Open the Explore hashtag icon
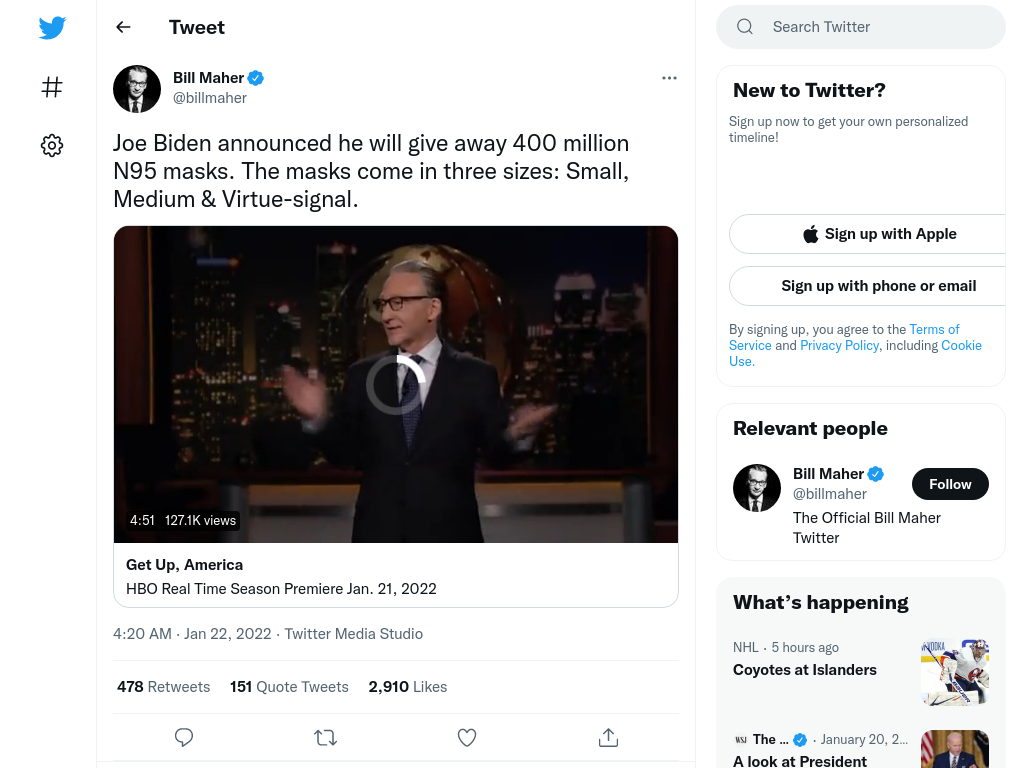 pos(52,87)
